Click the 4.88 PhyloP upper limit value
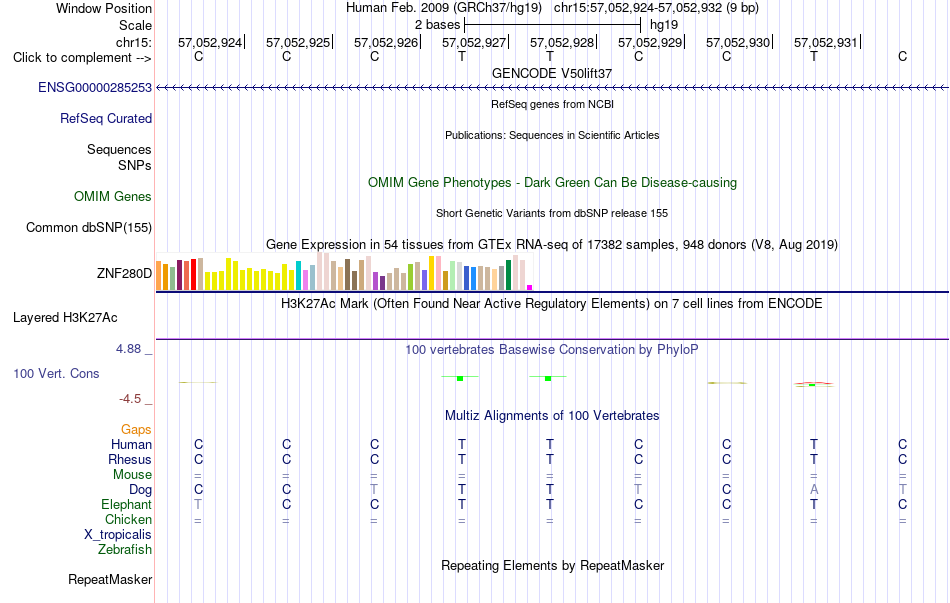This screenshot has width=950, height=603. click(x=128, y=349)
